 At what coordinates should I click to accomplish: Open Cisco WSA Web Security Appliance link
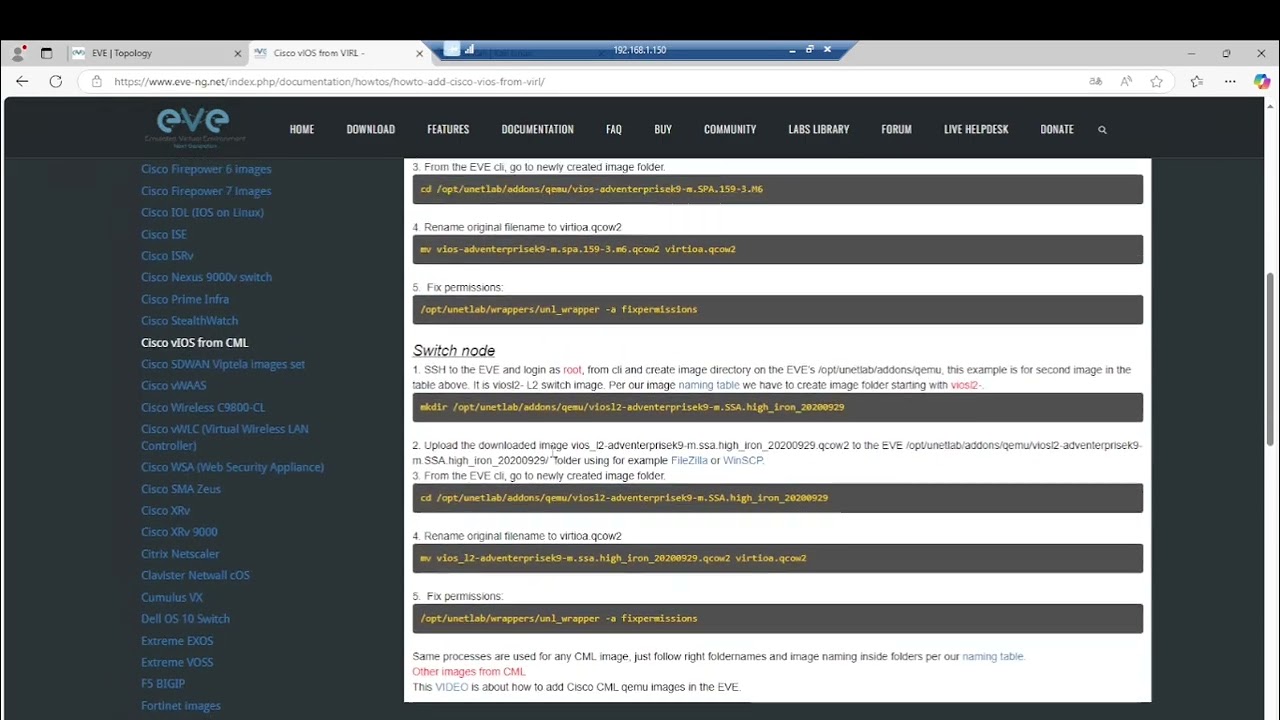232,467
